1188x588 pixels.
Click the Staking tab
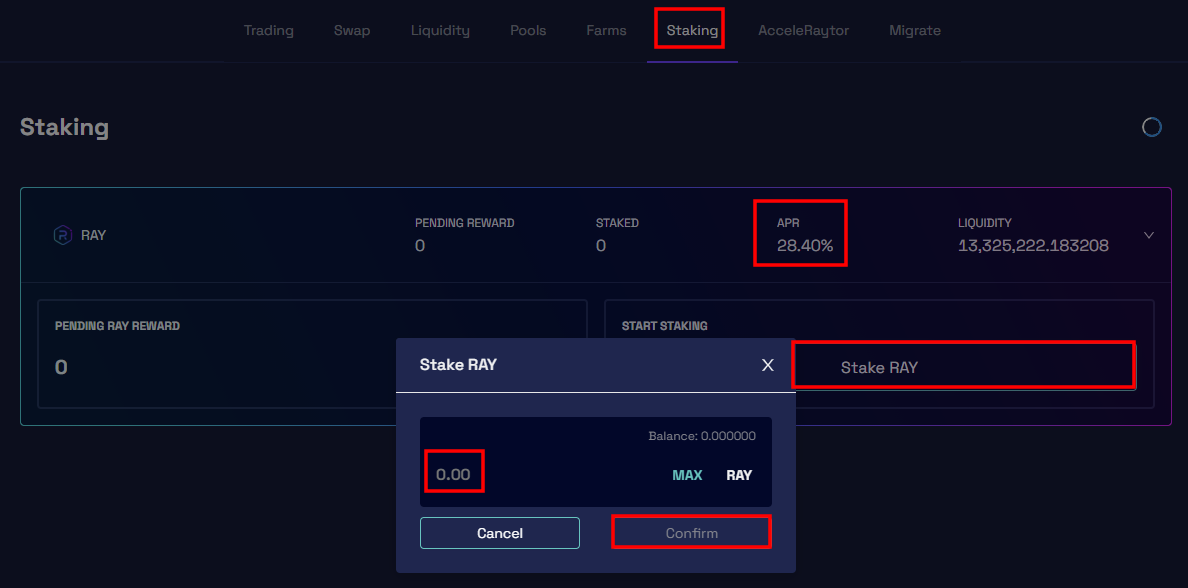click(692, 31)
